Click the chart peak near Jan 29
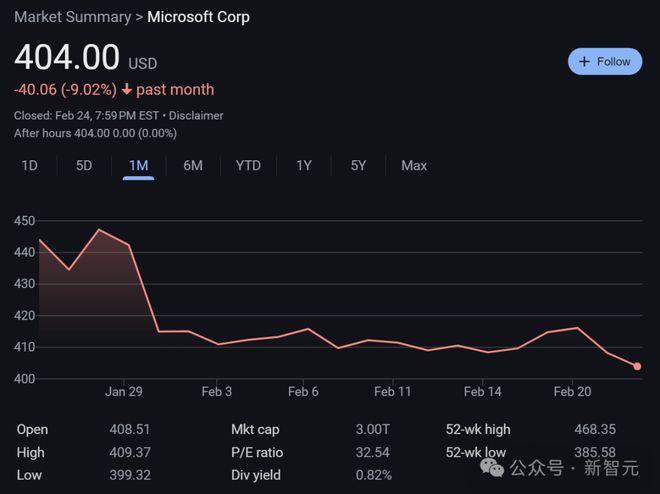660x494 pixels. click(x=98, y=230)
